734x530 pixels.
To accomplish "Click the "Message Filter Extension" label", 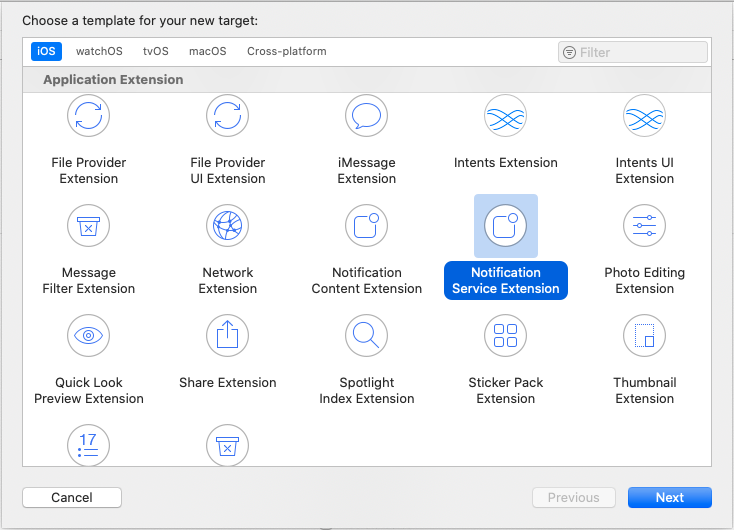I will pyautogui.click(x=88, y=280).
